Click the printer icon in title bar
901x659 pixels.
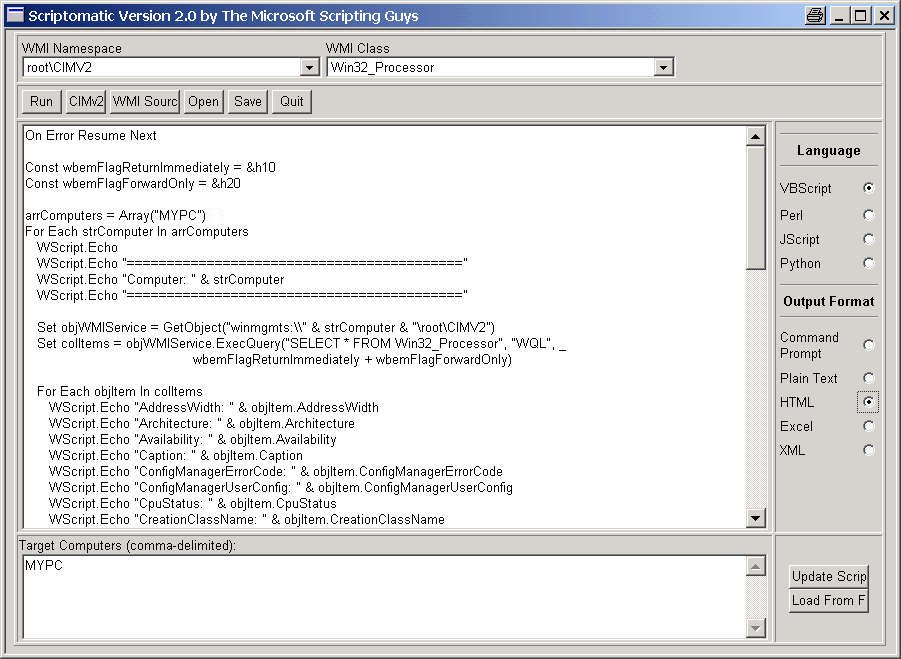click(x=815, y=15)
